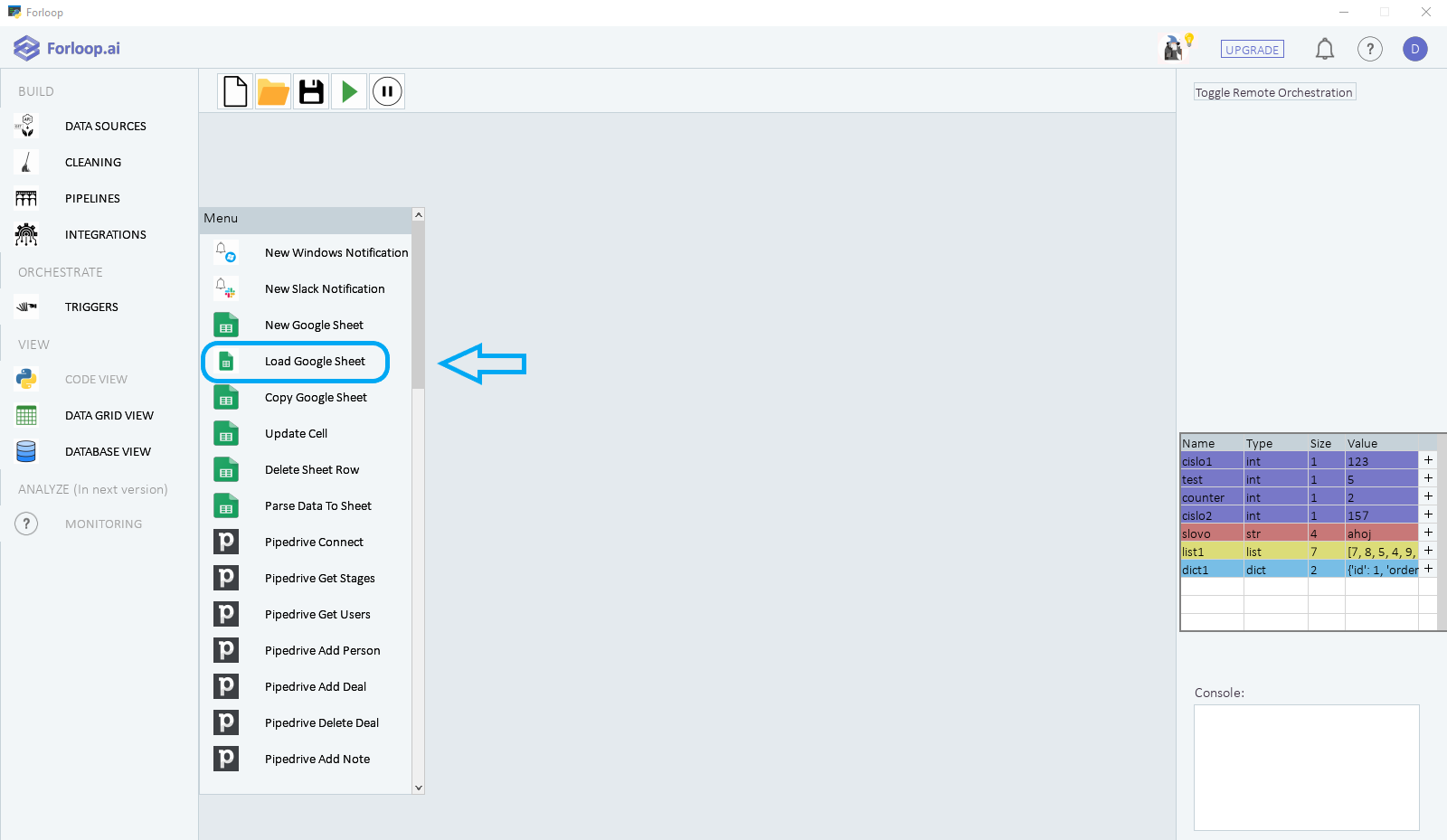Image resolution: width=1447 pixels, height=840 pixels.
Task: Click the Monitoring question mark icon
Action: [x=27, y=524]
